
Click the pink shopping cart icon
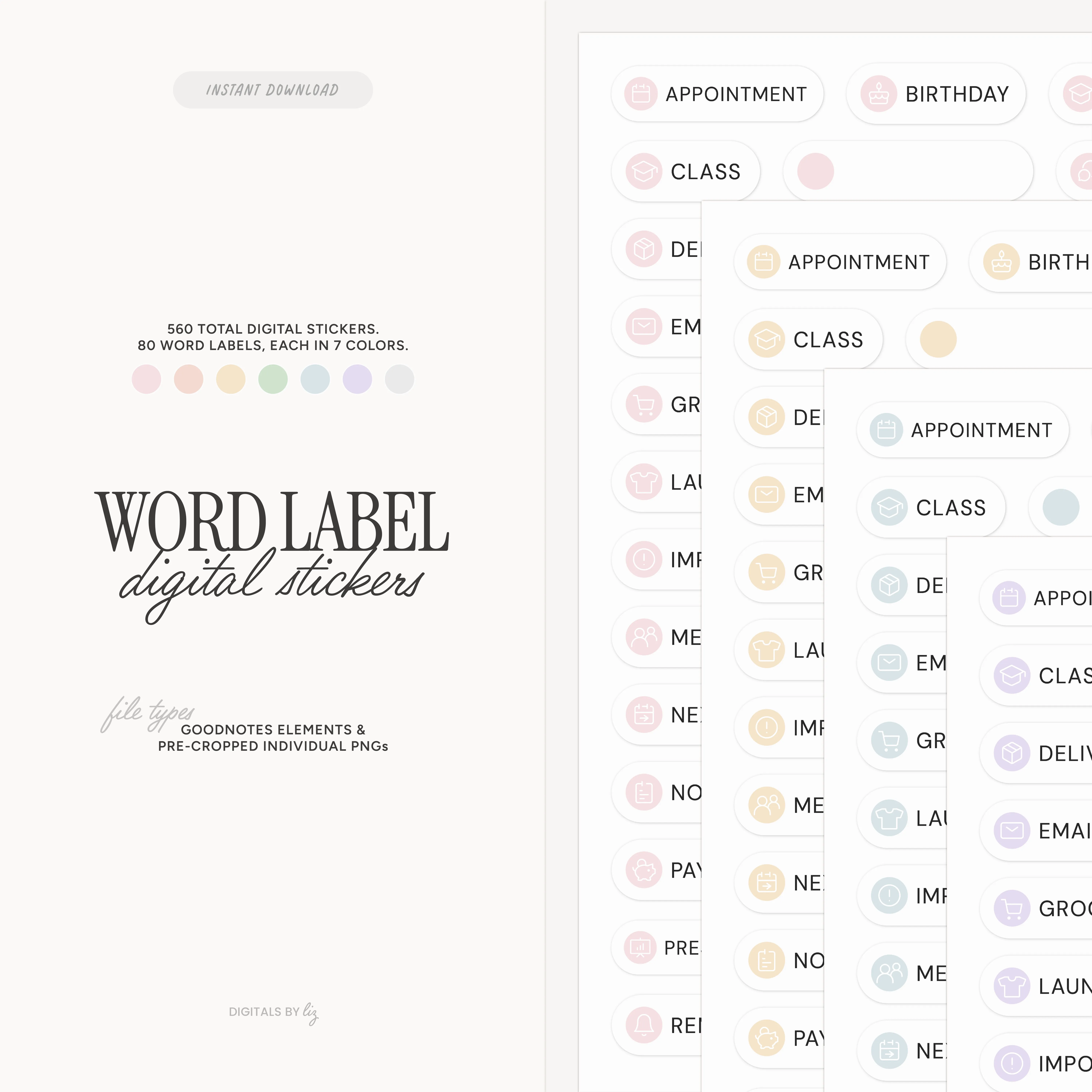click(644, 404)
